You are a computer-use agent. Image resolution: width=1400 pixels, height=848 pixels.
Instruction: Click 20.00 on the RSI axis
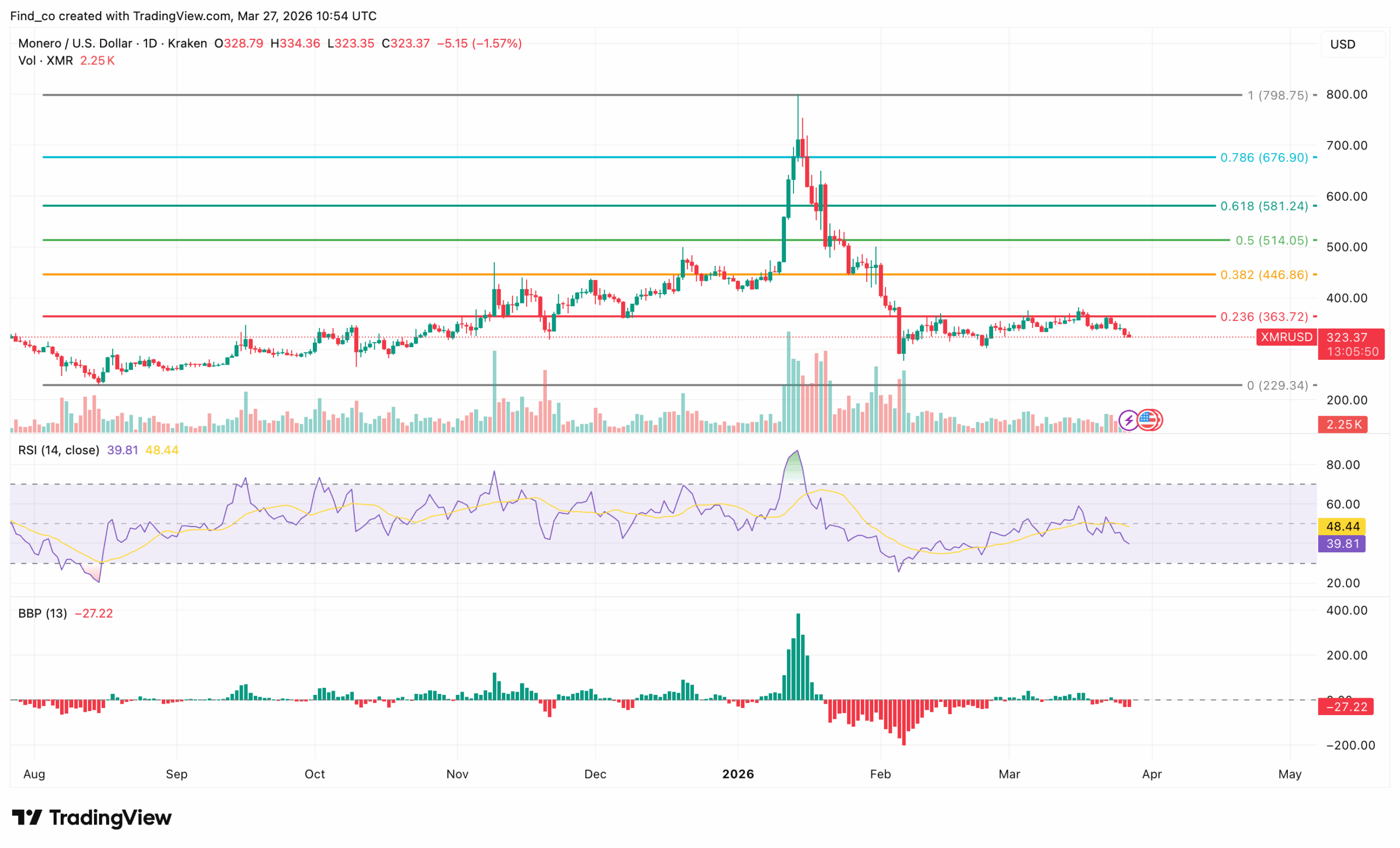tap(1343, 583)
